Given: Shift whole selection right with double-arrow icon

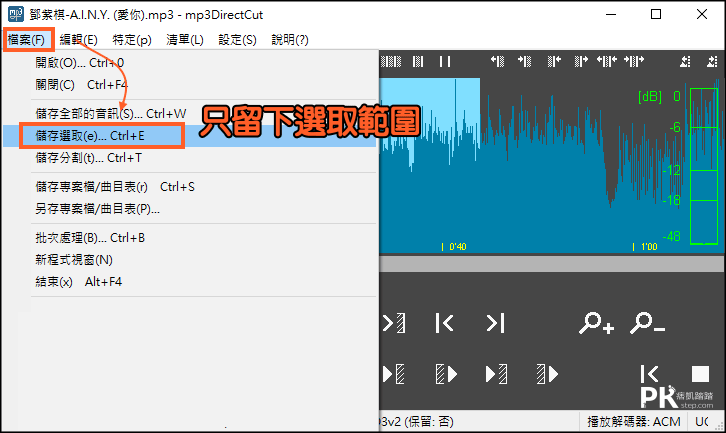Looking at the screenshot, I should pos(634,61).
